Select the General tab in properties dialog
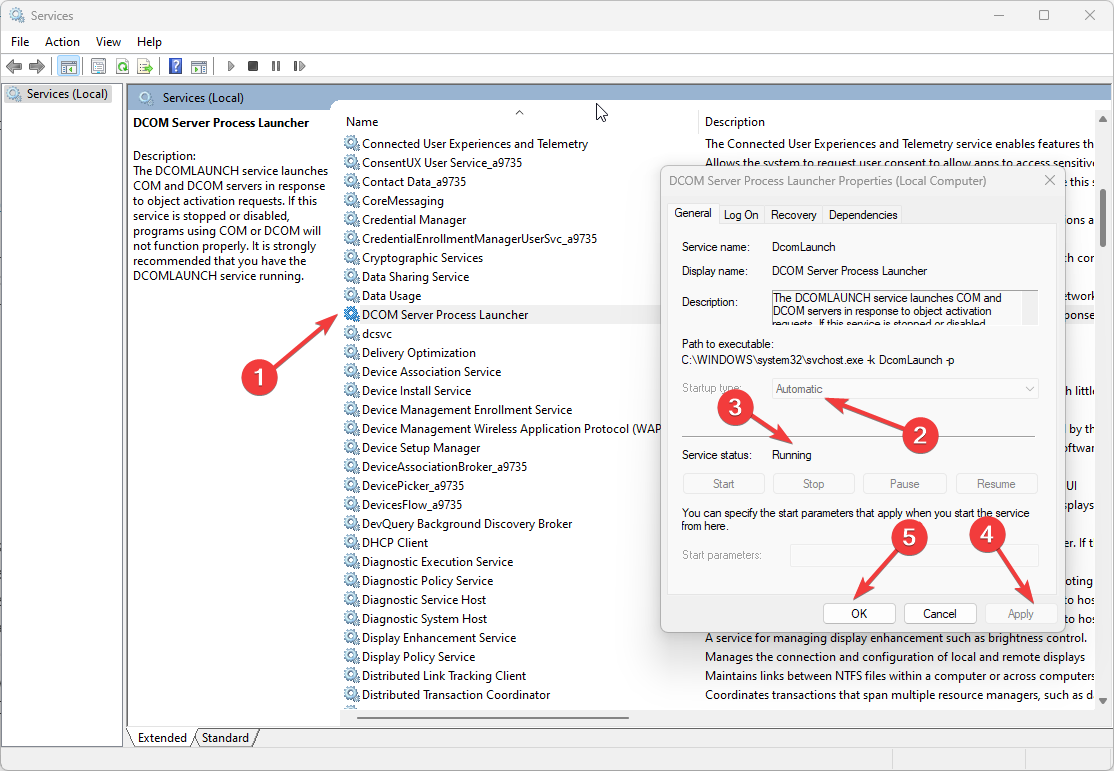1114x771 pixels. point(693,213)
